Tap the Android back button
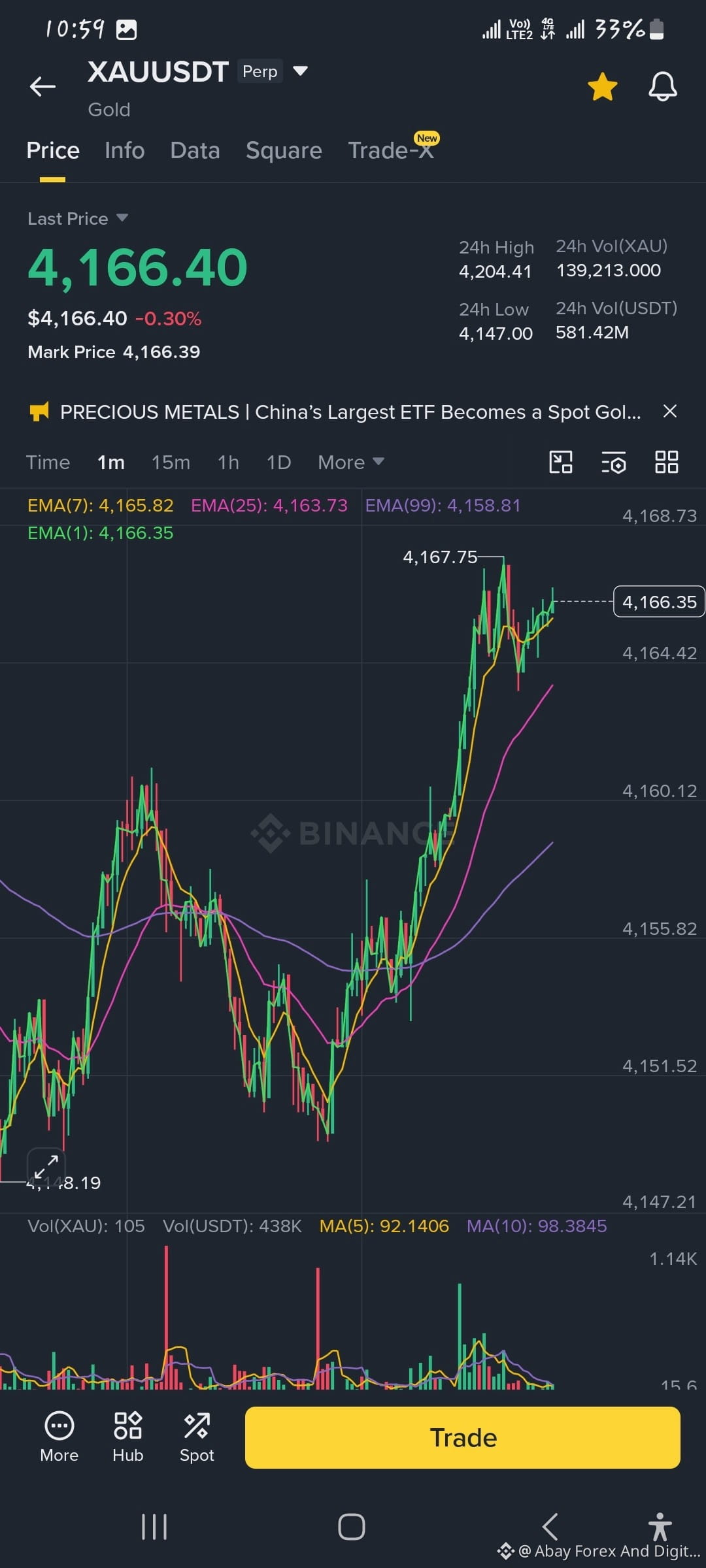 pyautogui.click(x=550, y=1527)
